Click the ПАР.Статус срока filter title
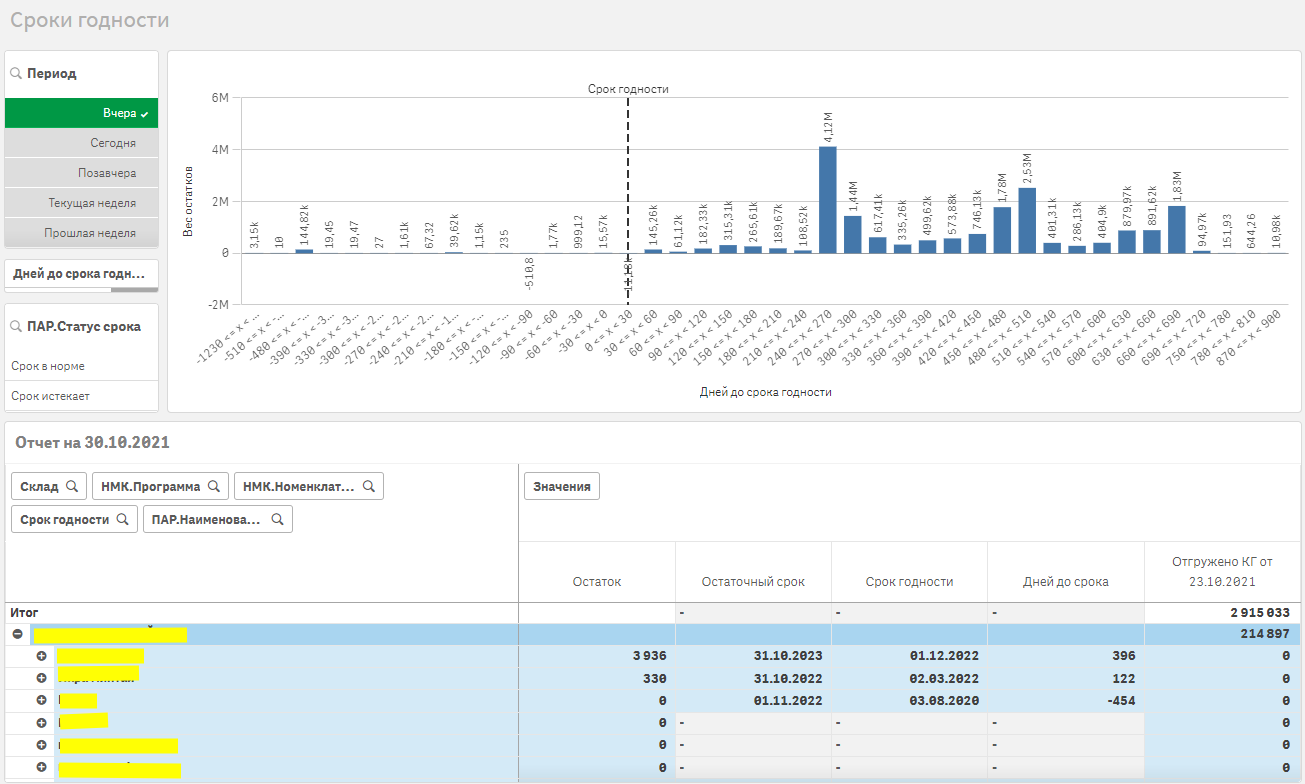The height and width of the screenshot is (784, 1305). [84, 327]
